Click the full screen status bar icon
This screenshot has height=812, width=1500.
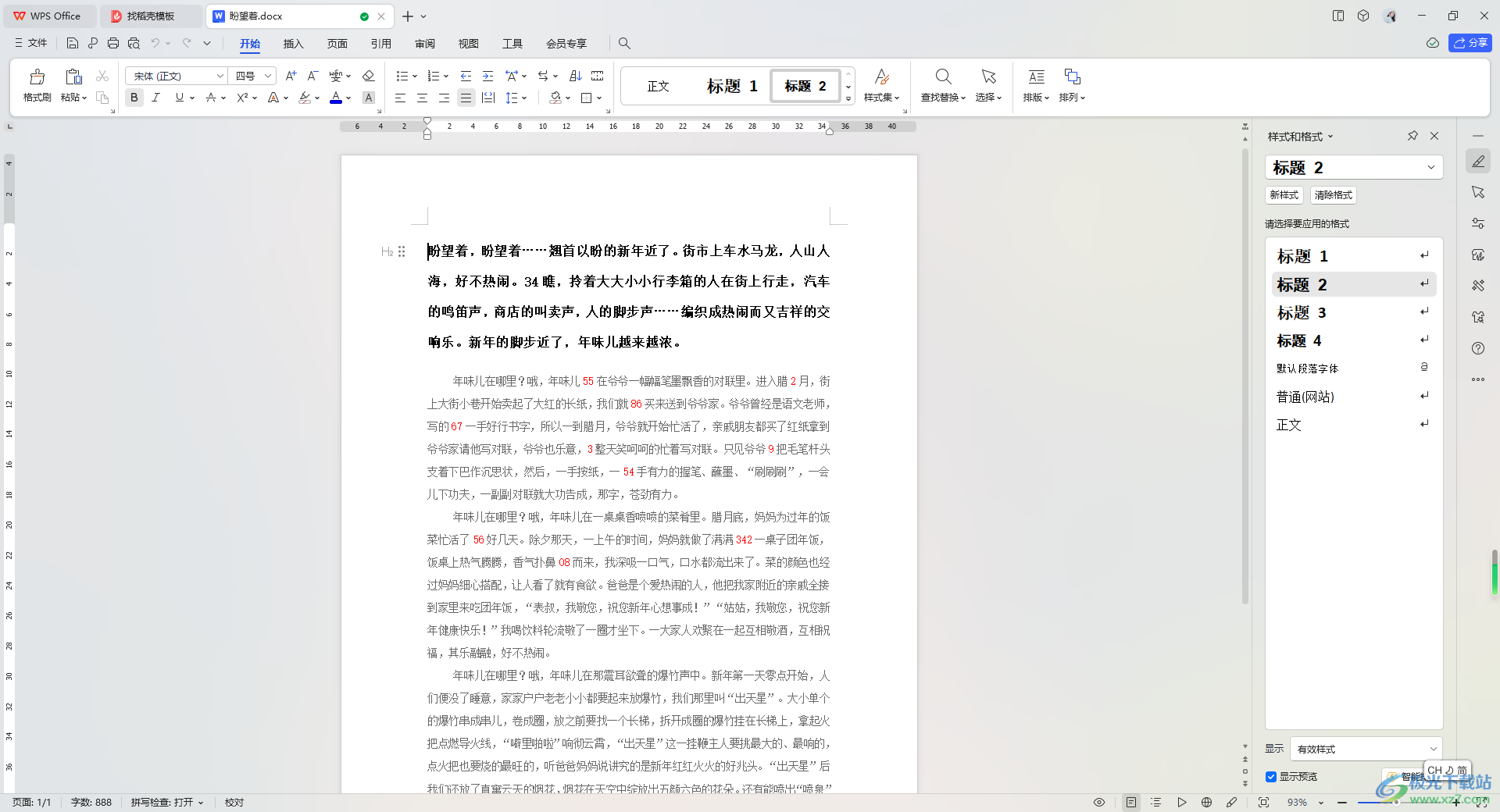(1263, 802)
